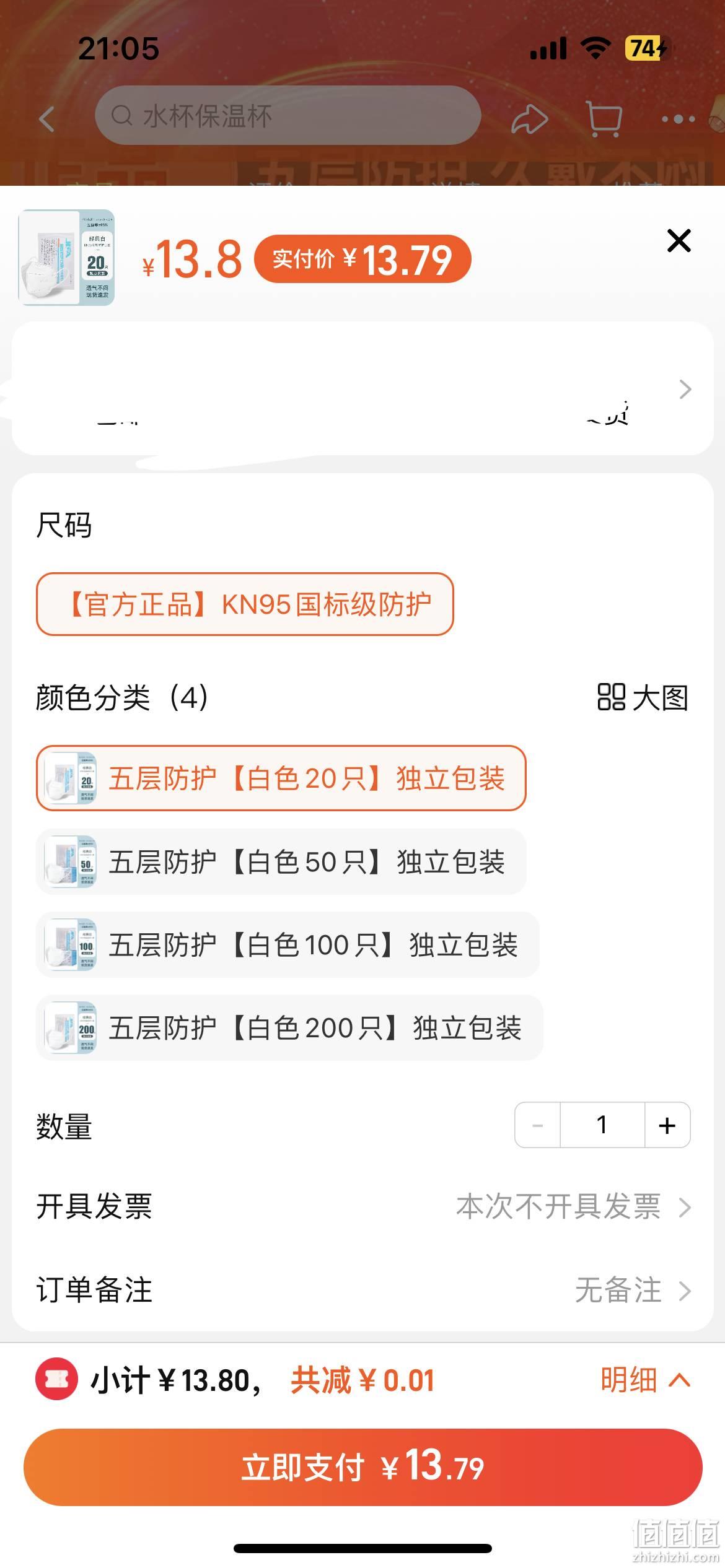Switch to 大图 grid view
725x1568 pixels.
(643, 697)
